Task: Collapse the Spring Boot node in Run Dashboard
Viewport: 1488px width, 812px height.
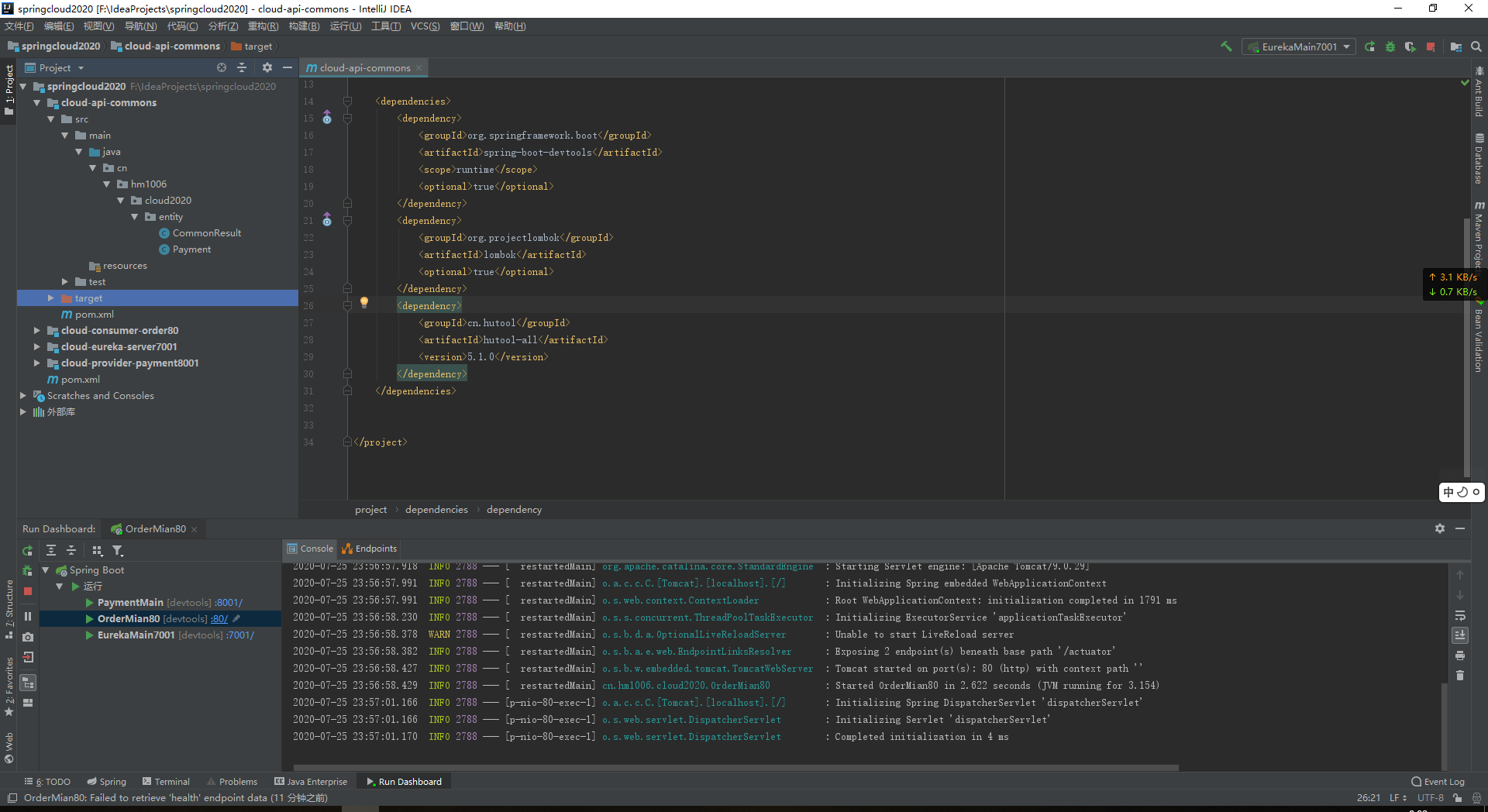Action: [46, 569]
